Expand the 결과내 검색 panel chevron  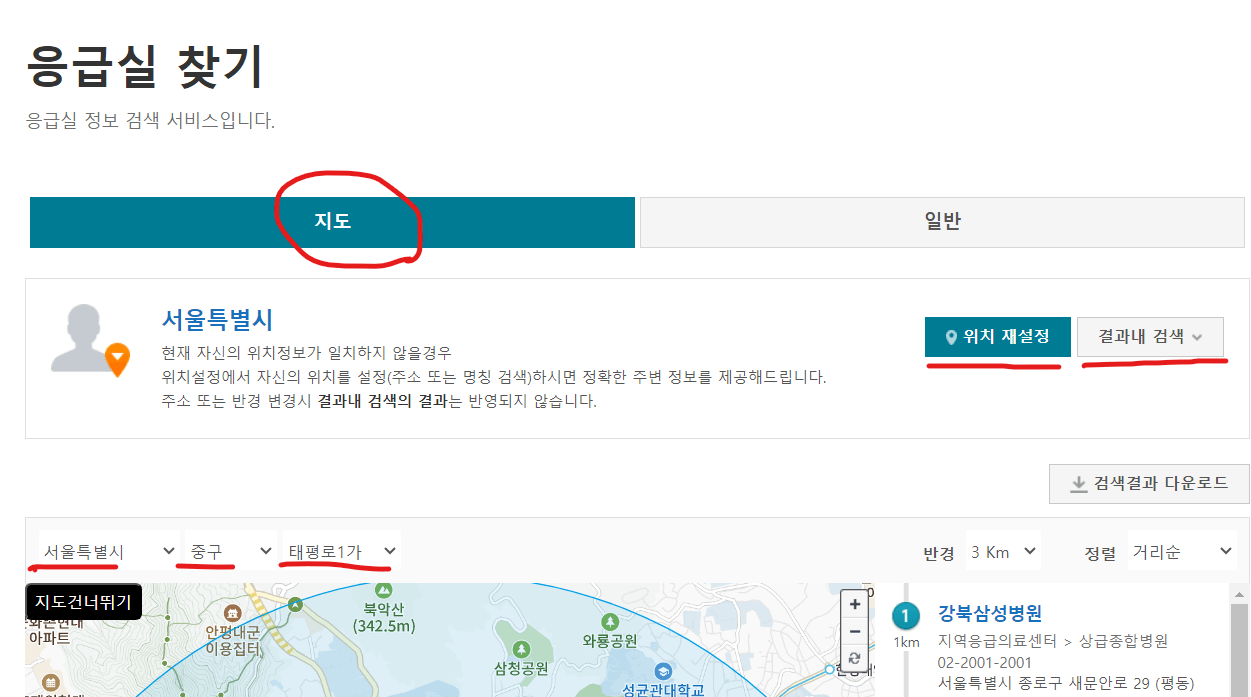[x=1196, y=337]
